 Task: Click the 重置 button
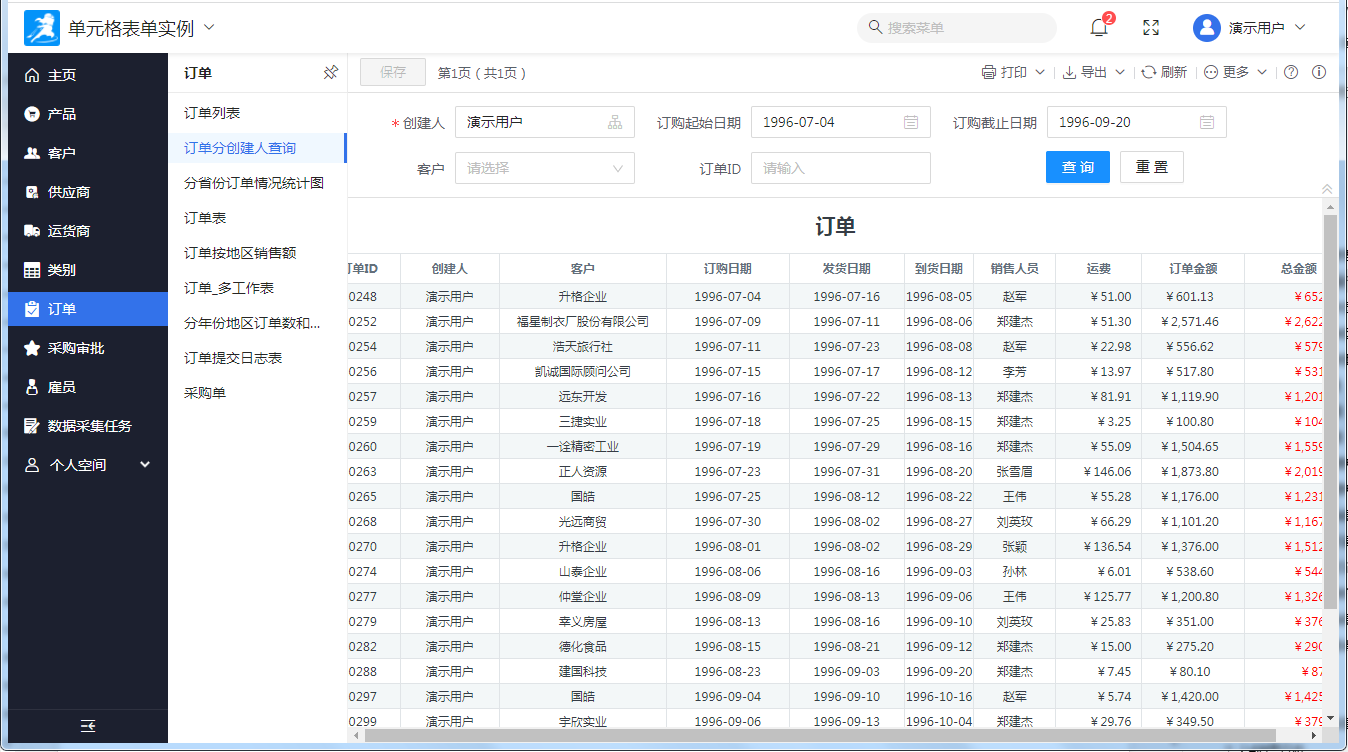(1151, 167)
